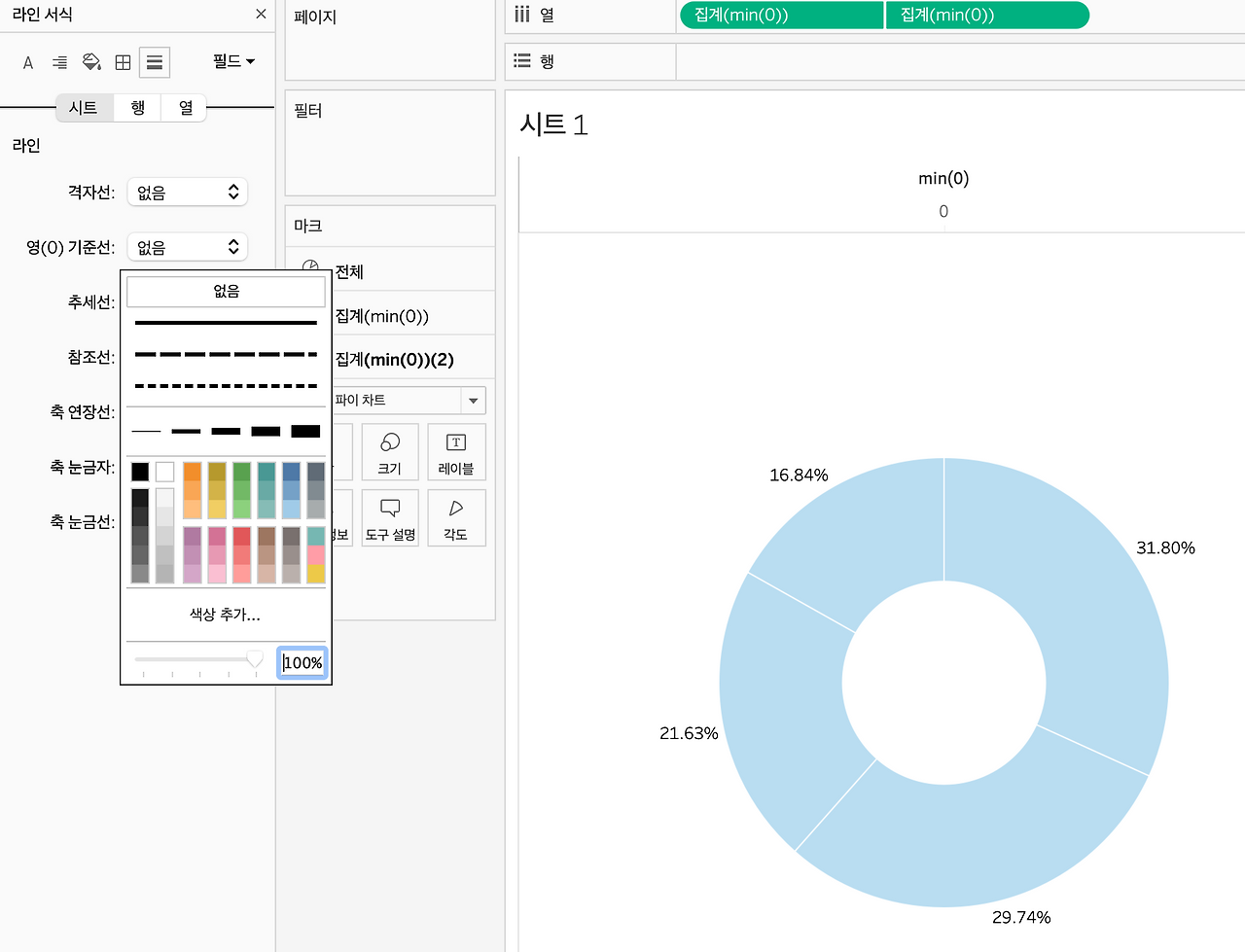Click the 100% opacity input field

[302, 662]
